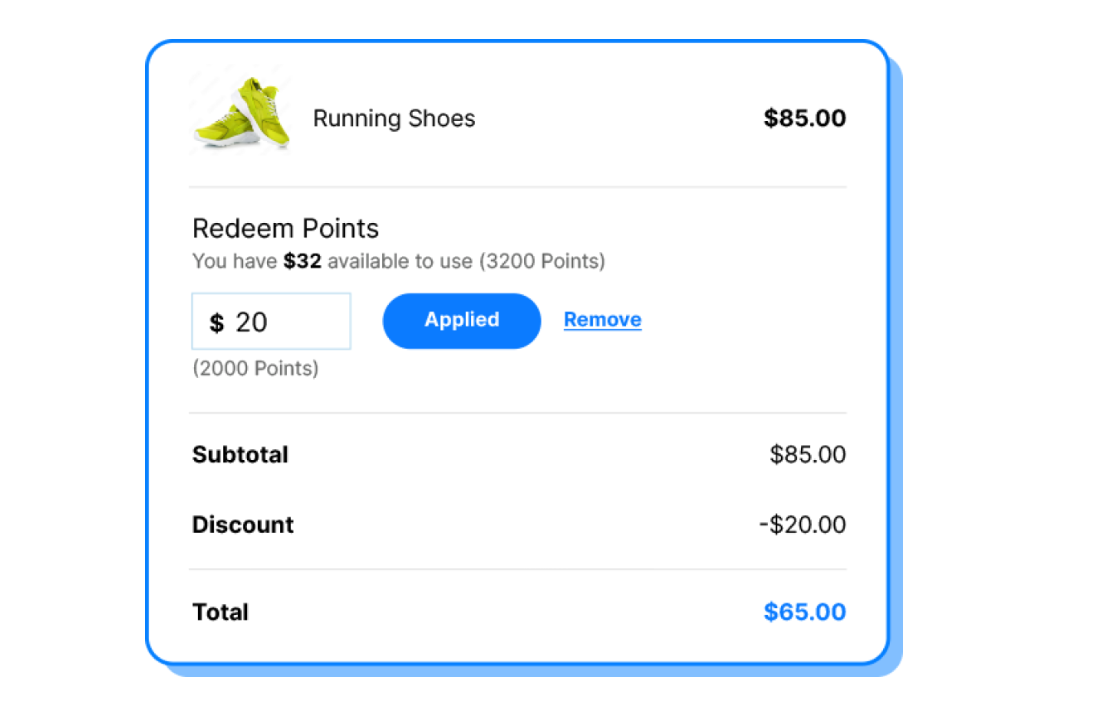The image size is (1100, 706).
Task: Click the Total label
Action: pyautogui.click(x=220, y=612)
